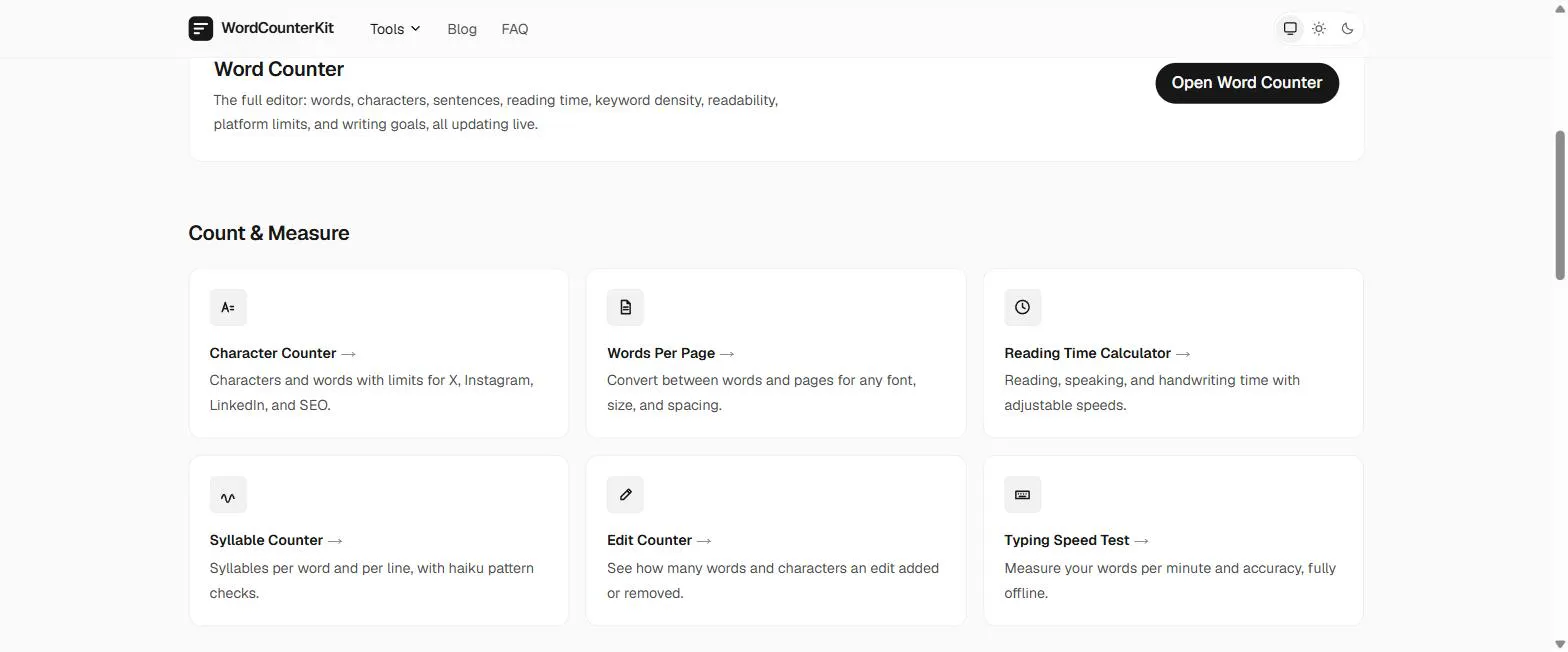The width and height of the screenshot is (1568, 652).
Task: Click the arrow after Syllable Counter
Action: 335,541
